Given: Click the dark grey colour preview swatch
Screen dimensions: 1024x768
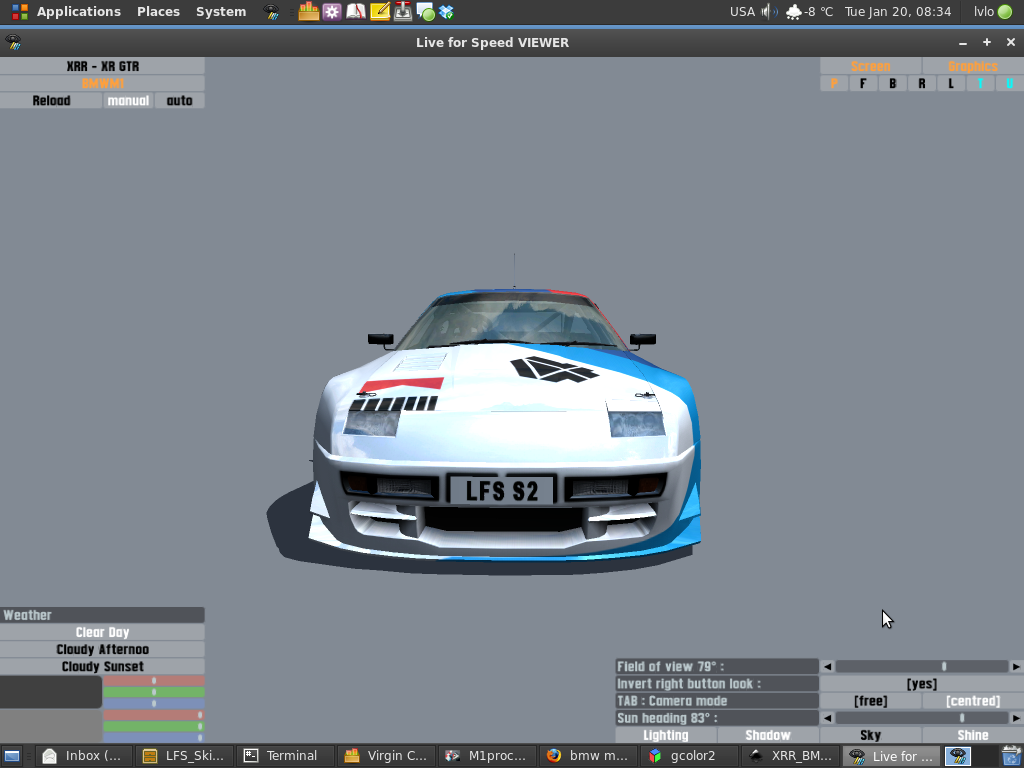Looking at the screenshot, I should [51, 692].
